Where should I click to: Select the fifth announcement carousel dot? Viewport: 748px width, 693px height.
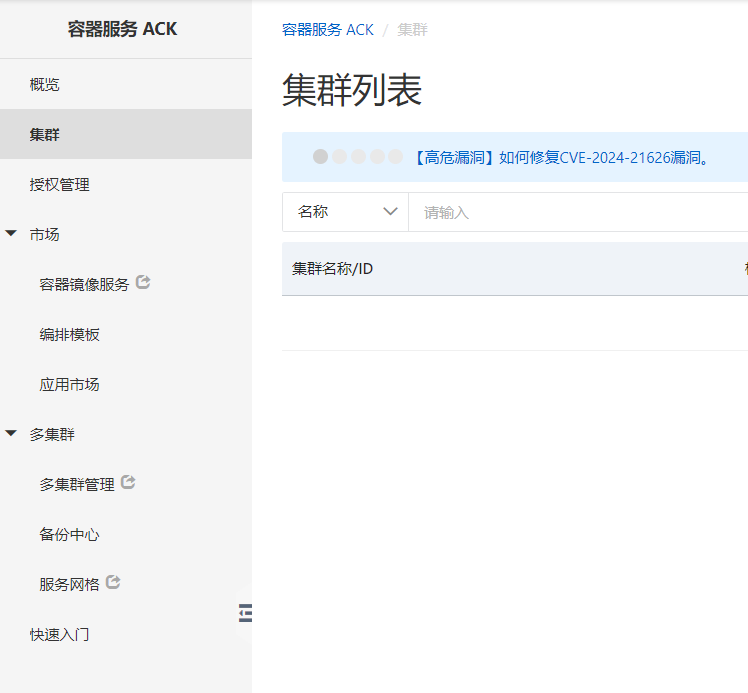coord(395,156)
